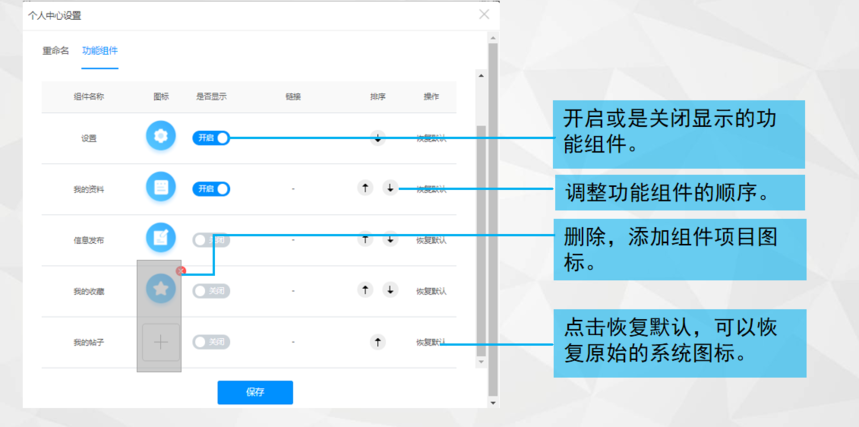Click the 设置 row name
The image size is (859, 427).
pyautogui.click(x=89, y=139)
